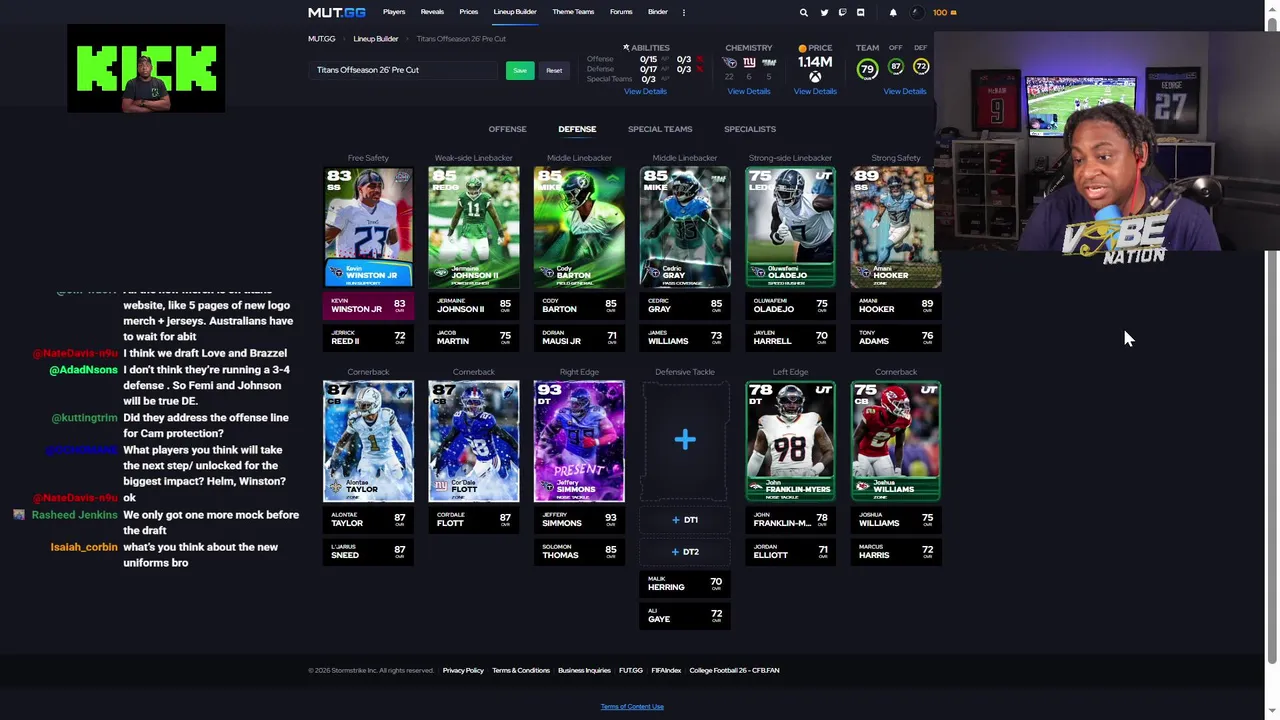This screenshot has width=1280, height=720.
Task: Switch to the Offense tab
Action: click(x=507, y=129)
